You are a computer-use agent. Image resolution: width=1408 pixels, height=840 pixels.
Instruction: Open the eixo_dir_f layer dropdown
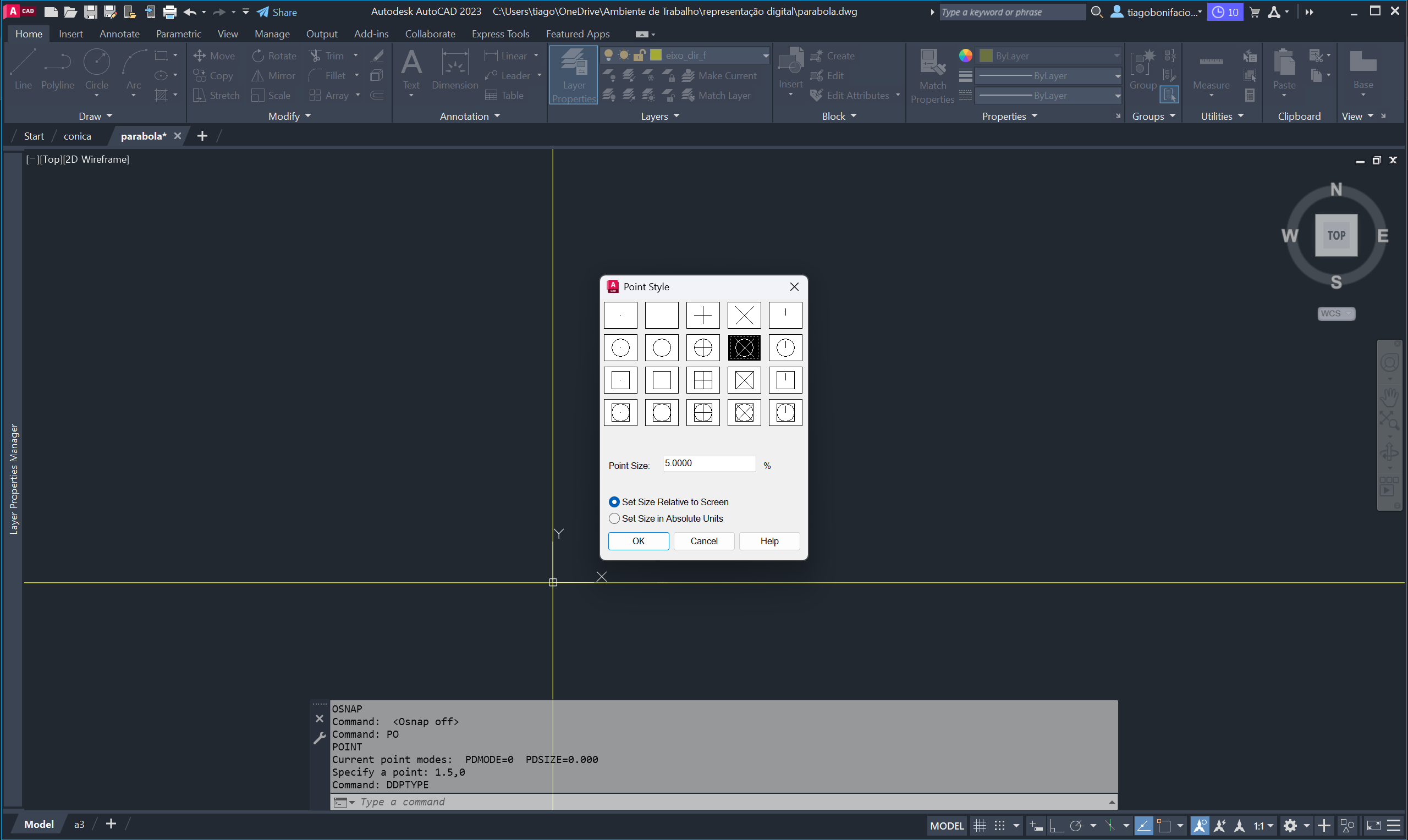765,56
